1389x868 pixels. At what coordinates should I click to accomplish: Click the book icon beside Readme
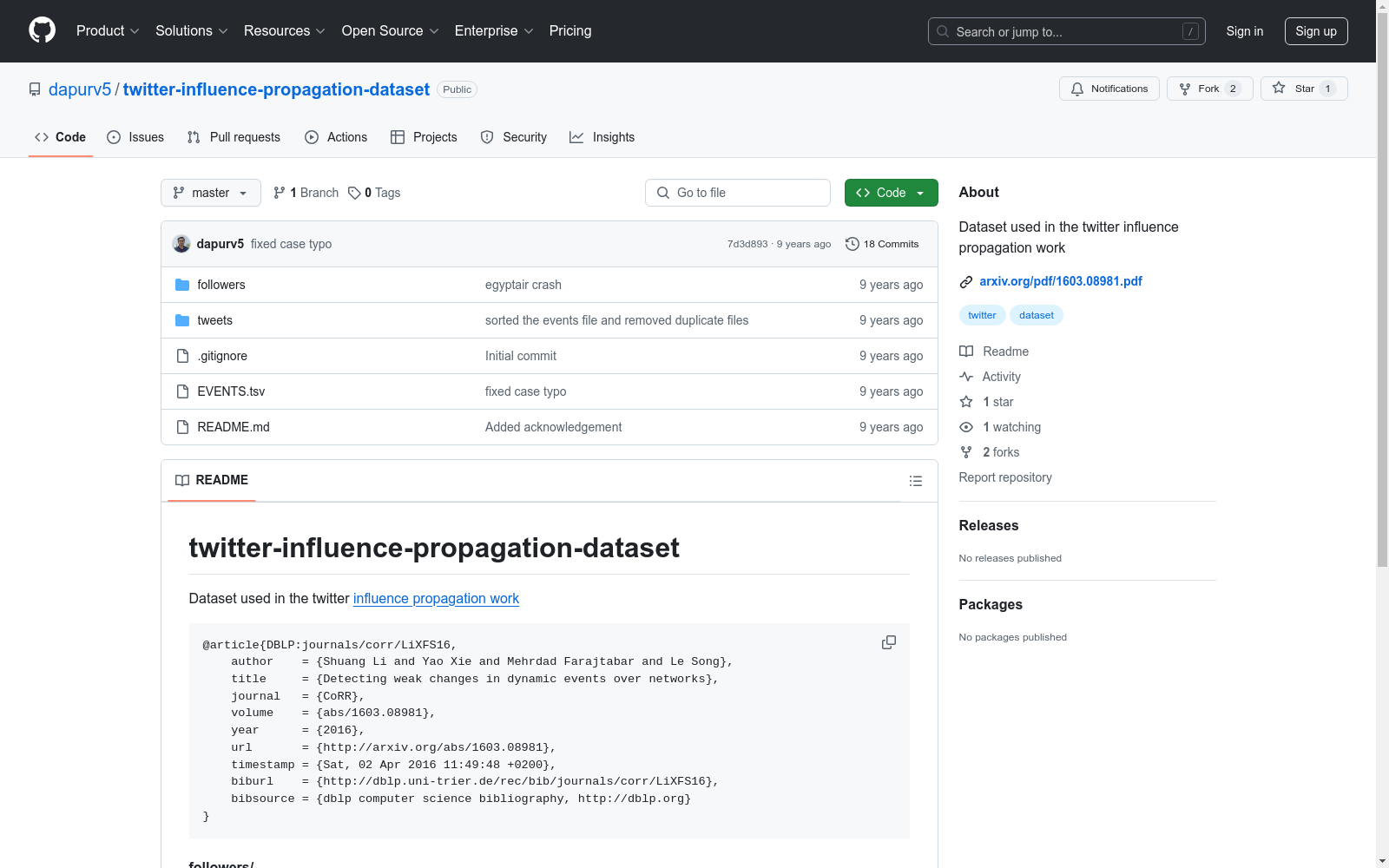click(966, 352)
